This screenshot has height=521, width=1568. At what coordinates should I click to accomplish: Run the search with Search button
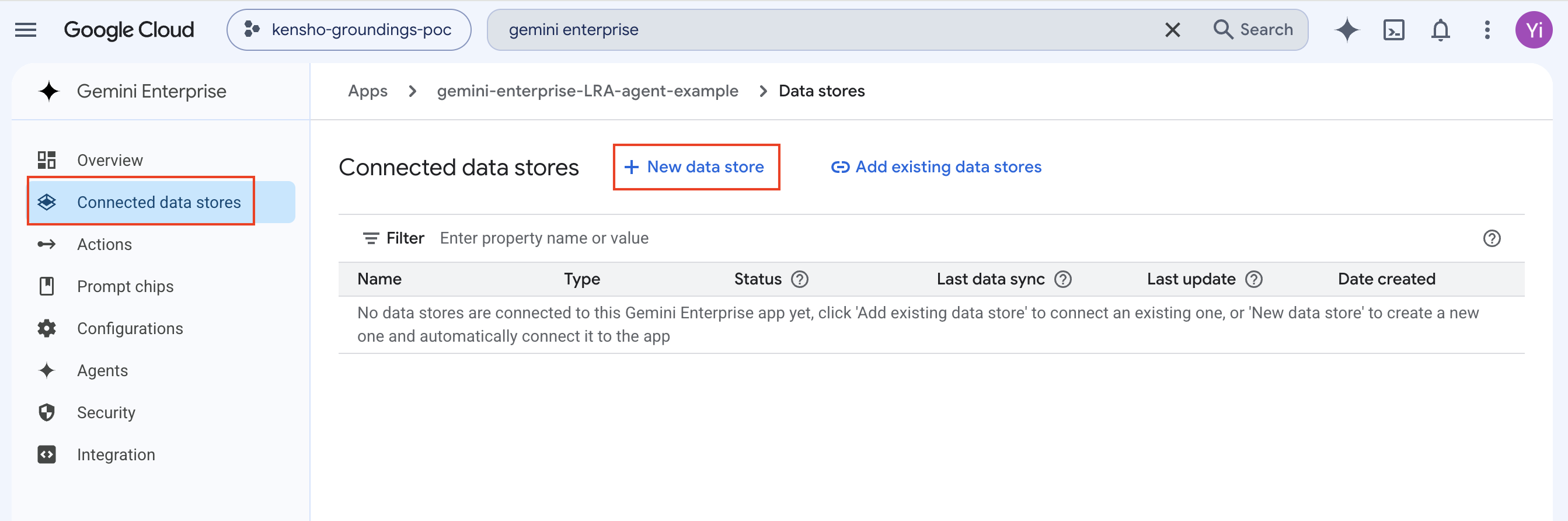(x=1253, y=29)
